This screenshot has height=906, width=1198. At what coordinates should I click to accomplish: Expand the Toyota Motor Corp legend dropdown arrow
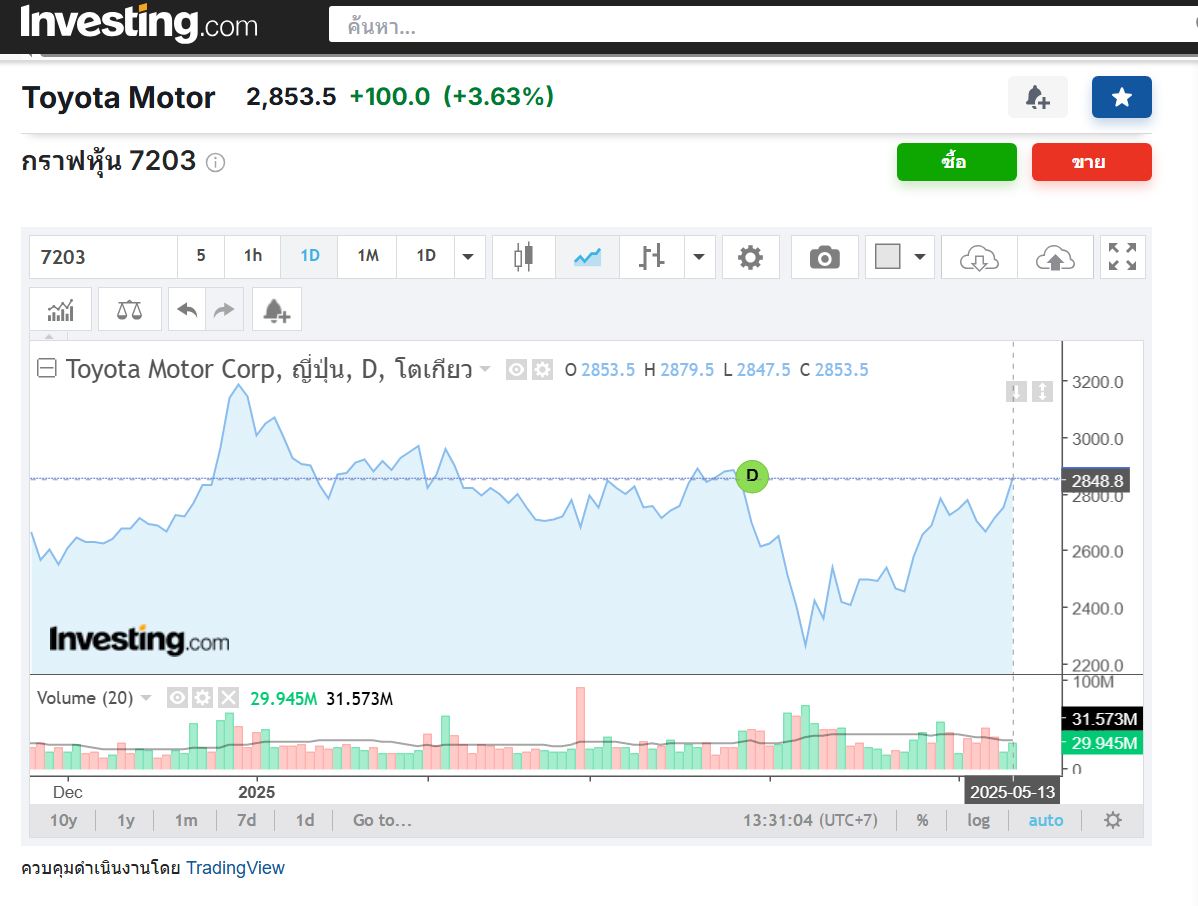click(x=484, y=369)
